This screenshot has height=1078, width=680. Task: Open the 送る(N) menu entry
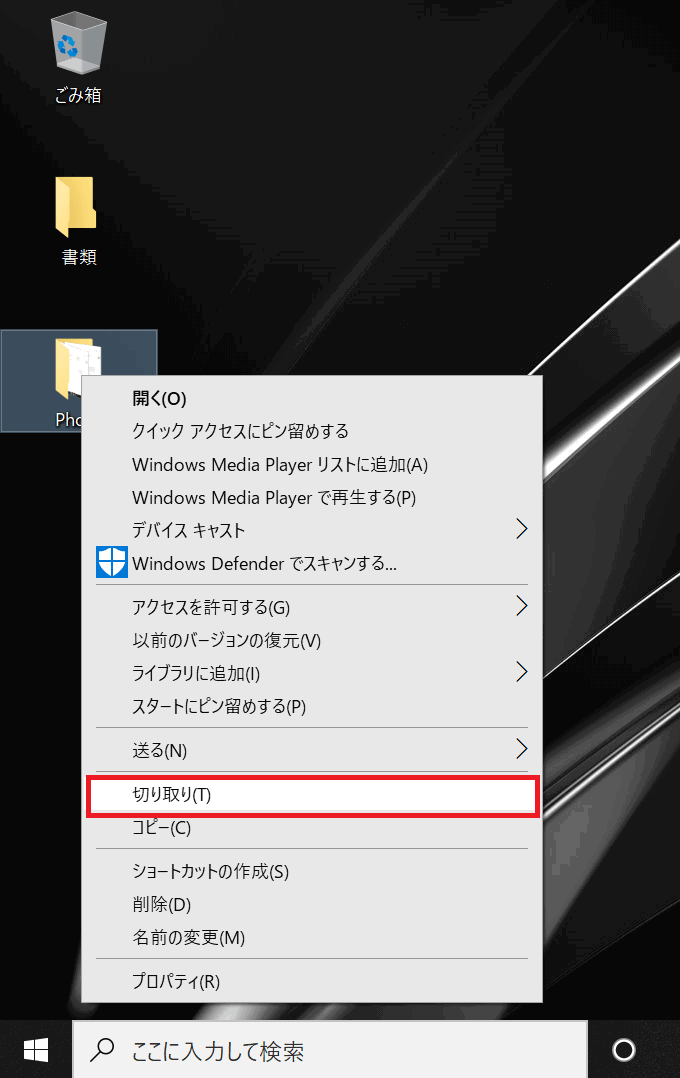coord(312,750)
